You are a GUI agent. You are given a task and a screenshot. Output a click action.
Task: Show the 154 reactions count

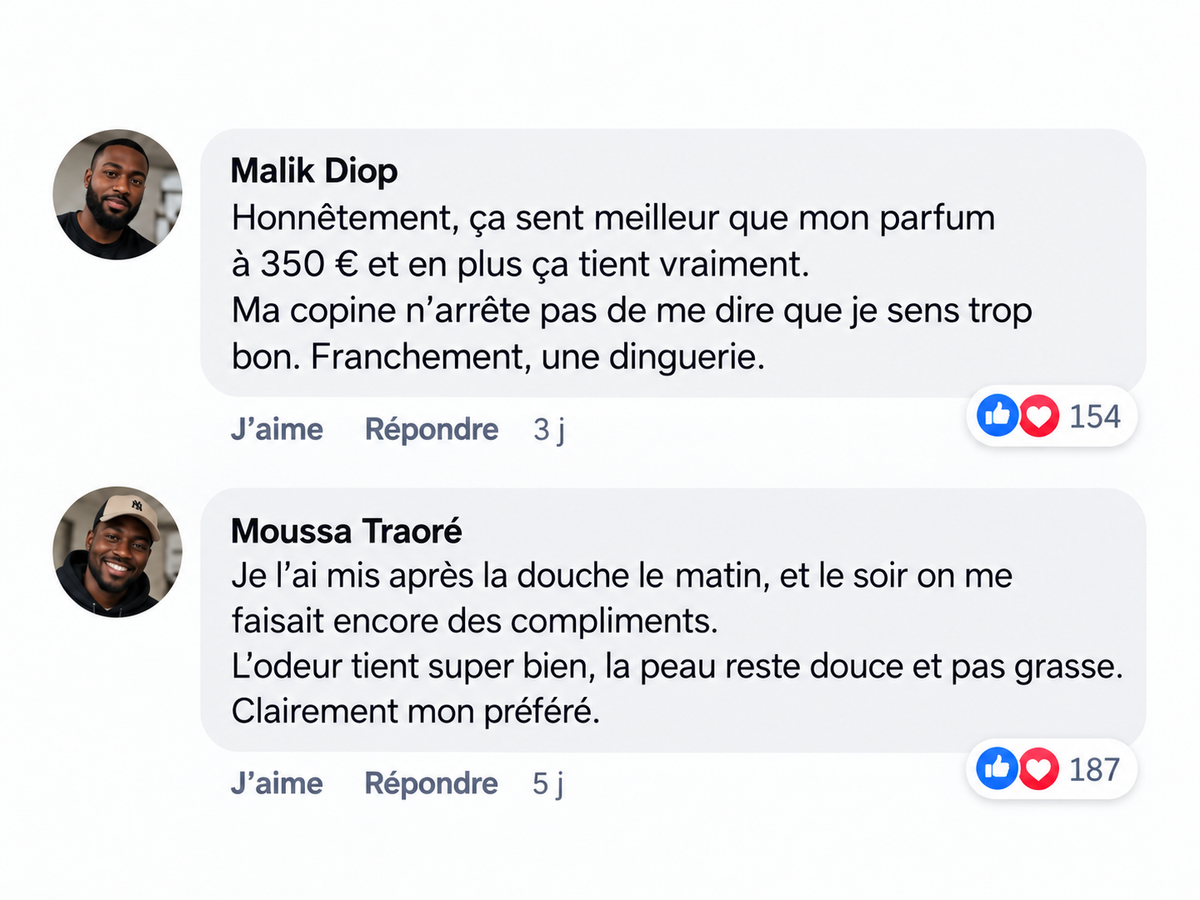click(x=1095, y=416)
